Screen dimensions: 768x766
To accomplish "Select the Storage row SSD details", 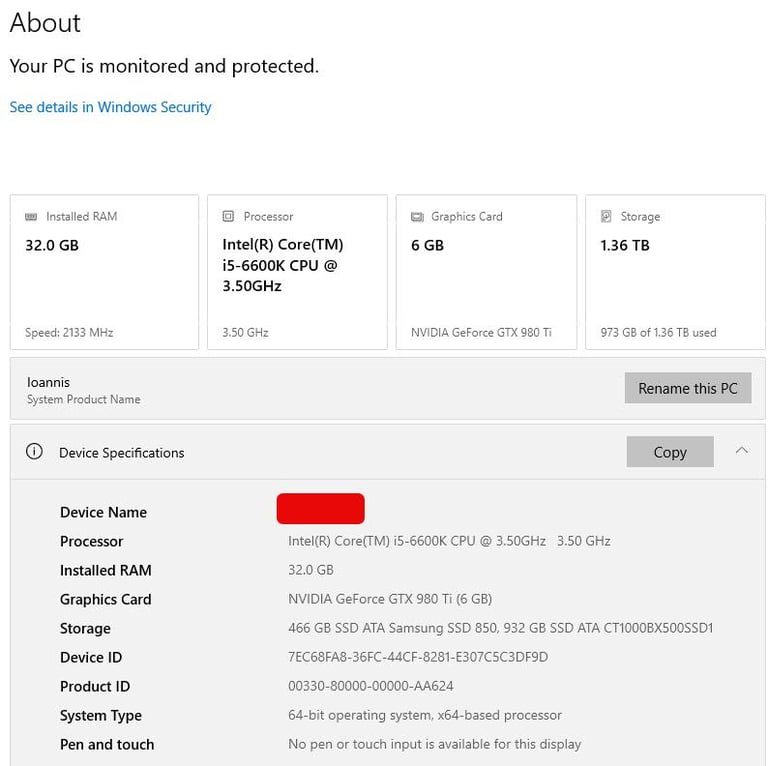I will pyautogui.click(x=501, y=628).
